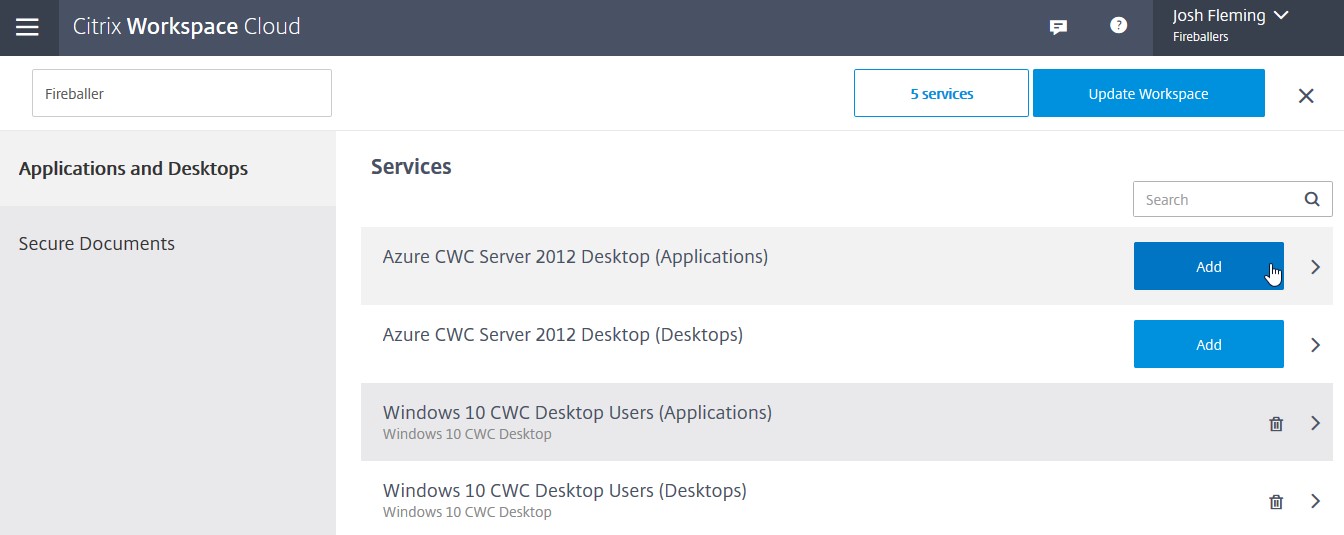Click the 5 services button
Viewport: 1344px width, 535px height.
click(941, 93)
